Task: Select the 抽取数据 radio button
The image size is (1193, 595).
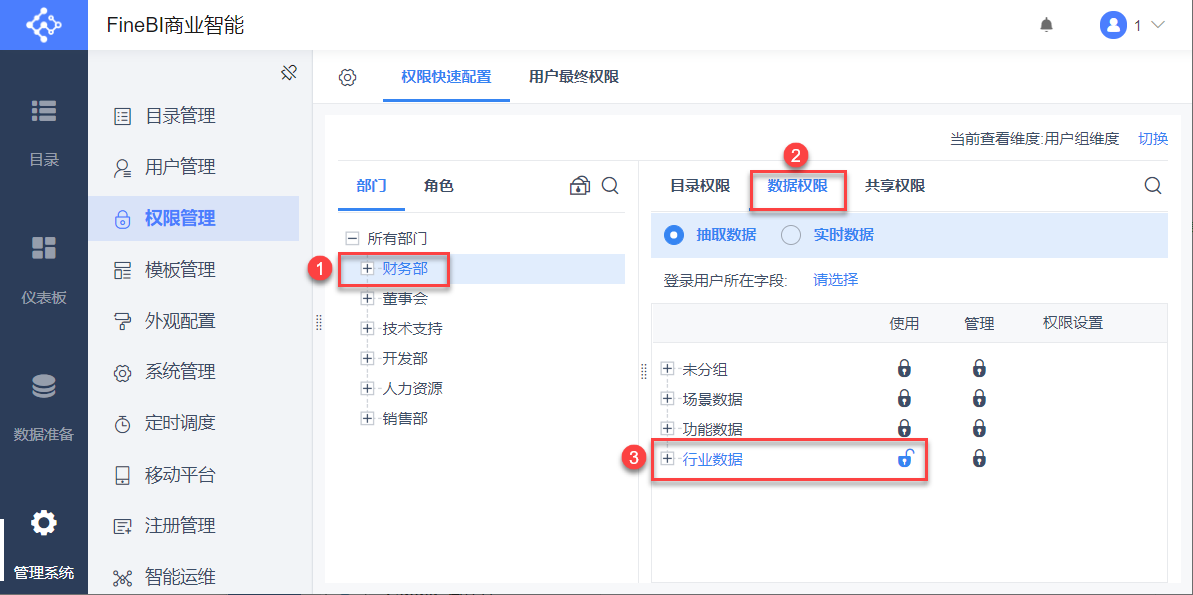Action: (674, 235)
